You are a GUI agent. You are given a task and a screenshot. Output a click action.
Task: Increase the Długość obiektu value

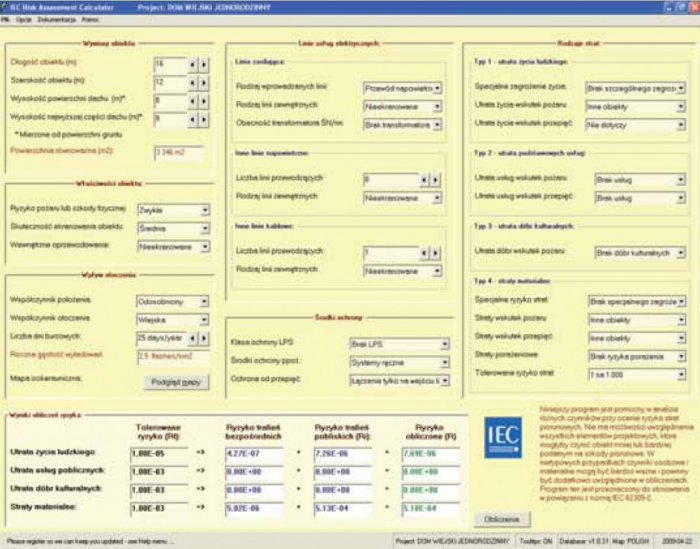pos(204,65)
